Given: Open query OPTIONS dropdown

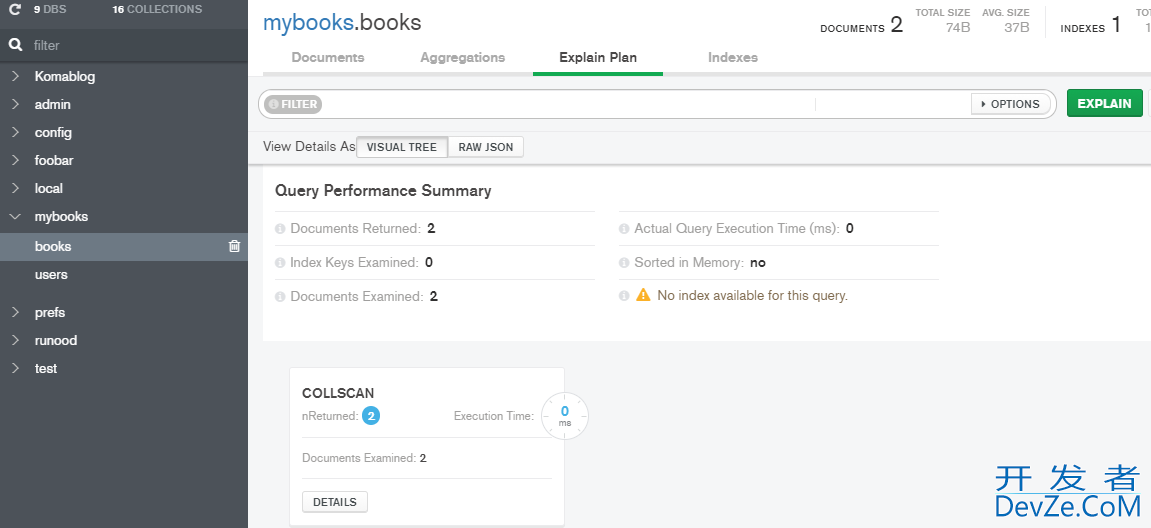Looking at the screenshot, I should (x=1010, y=104).
